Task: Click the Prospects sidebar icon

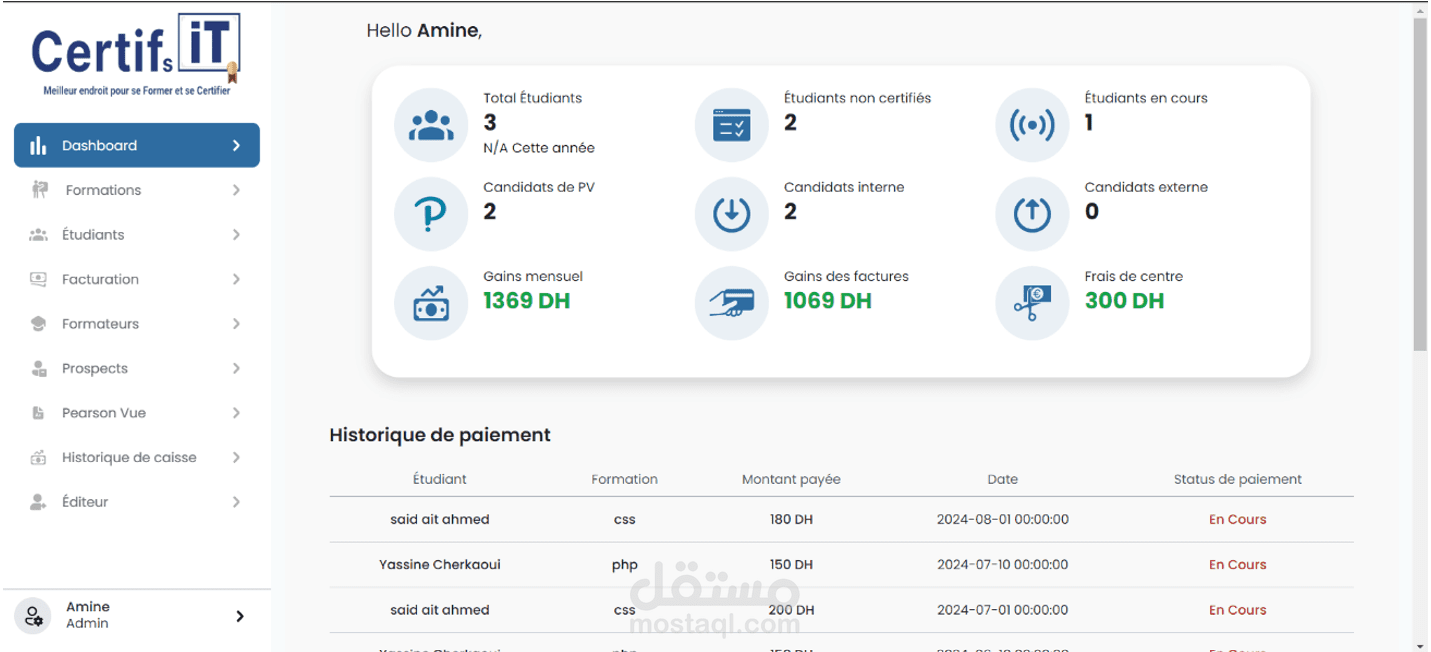Action: [38, 368]
